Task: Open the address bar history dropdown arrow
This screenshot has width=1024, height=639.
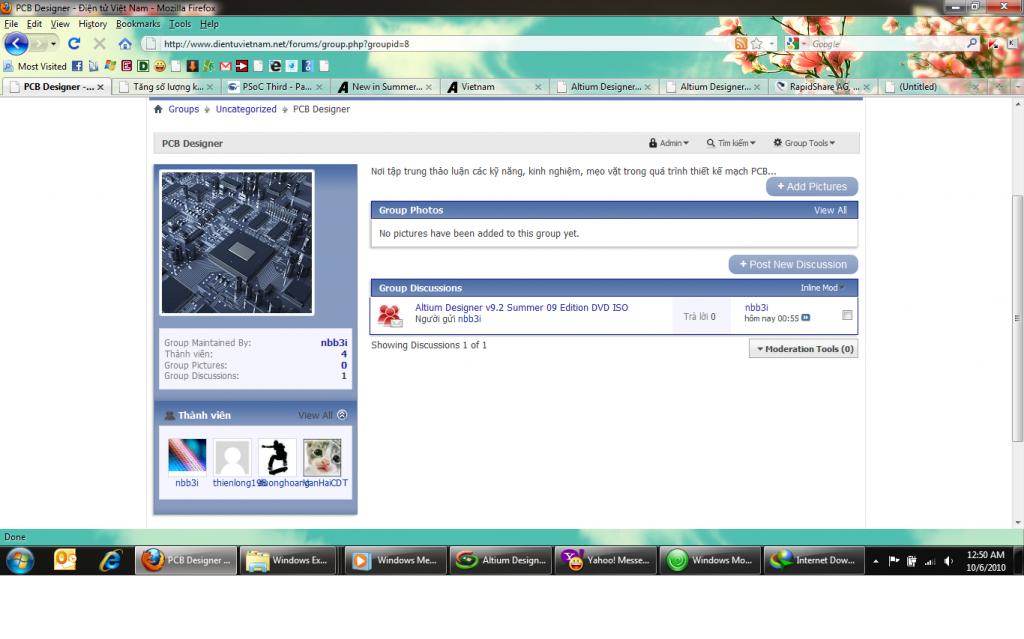Action: pyautogui.click(x=771, y=44)
